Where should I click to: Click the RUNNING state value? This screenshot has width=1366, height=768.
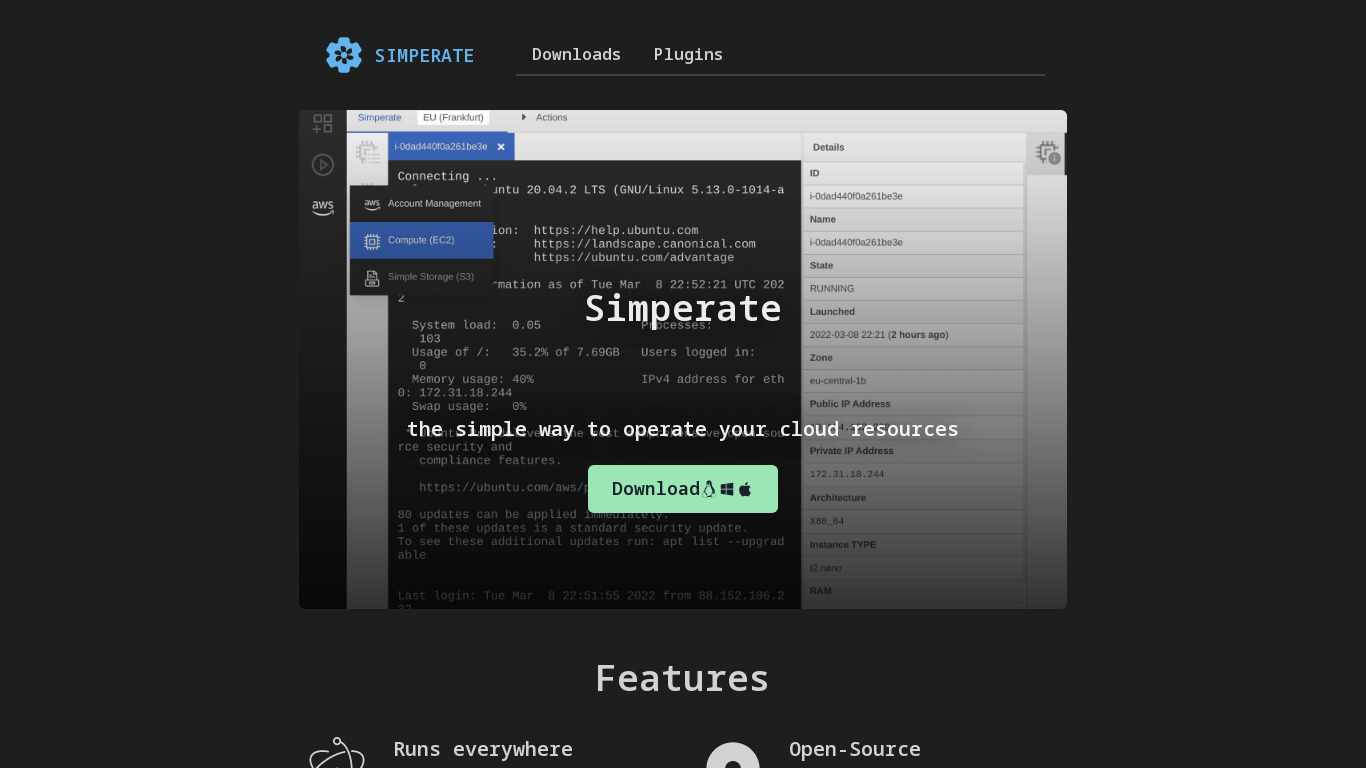[x=832, y=289]
